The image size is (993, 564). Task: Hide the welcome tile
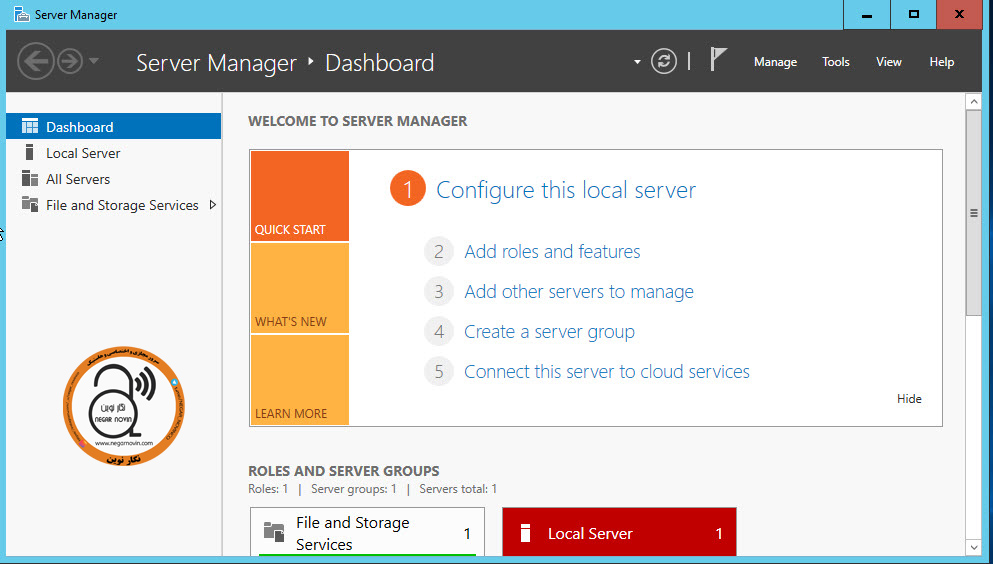coord(909,399)
